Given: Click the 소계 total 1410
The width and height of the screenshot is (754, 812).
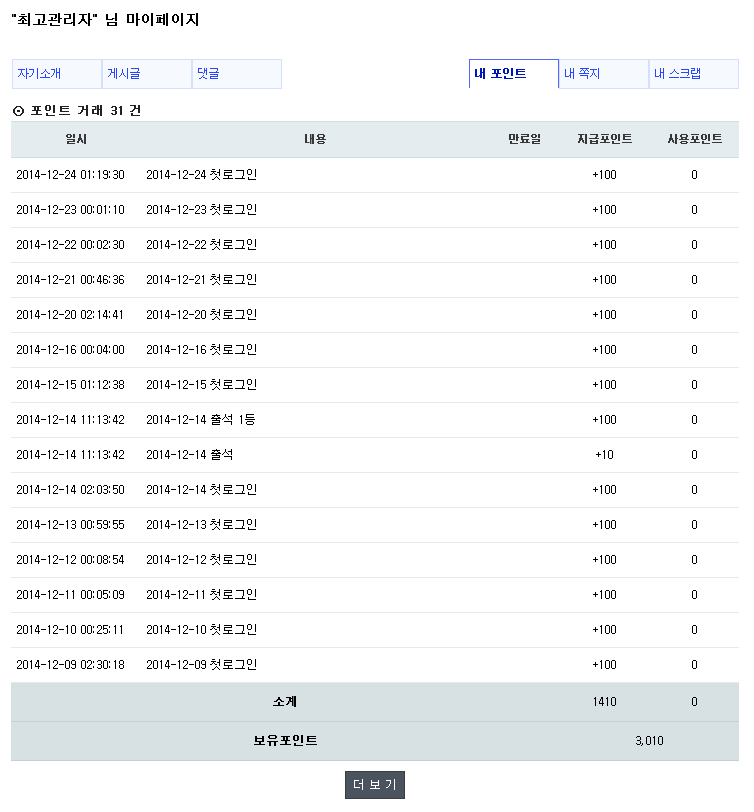Looking at the screenshot, I should click(x=604, y=702).
